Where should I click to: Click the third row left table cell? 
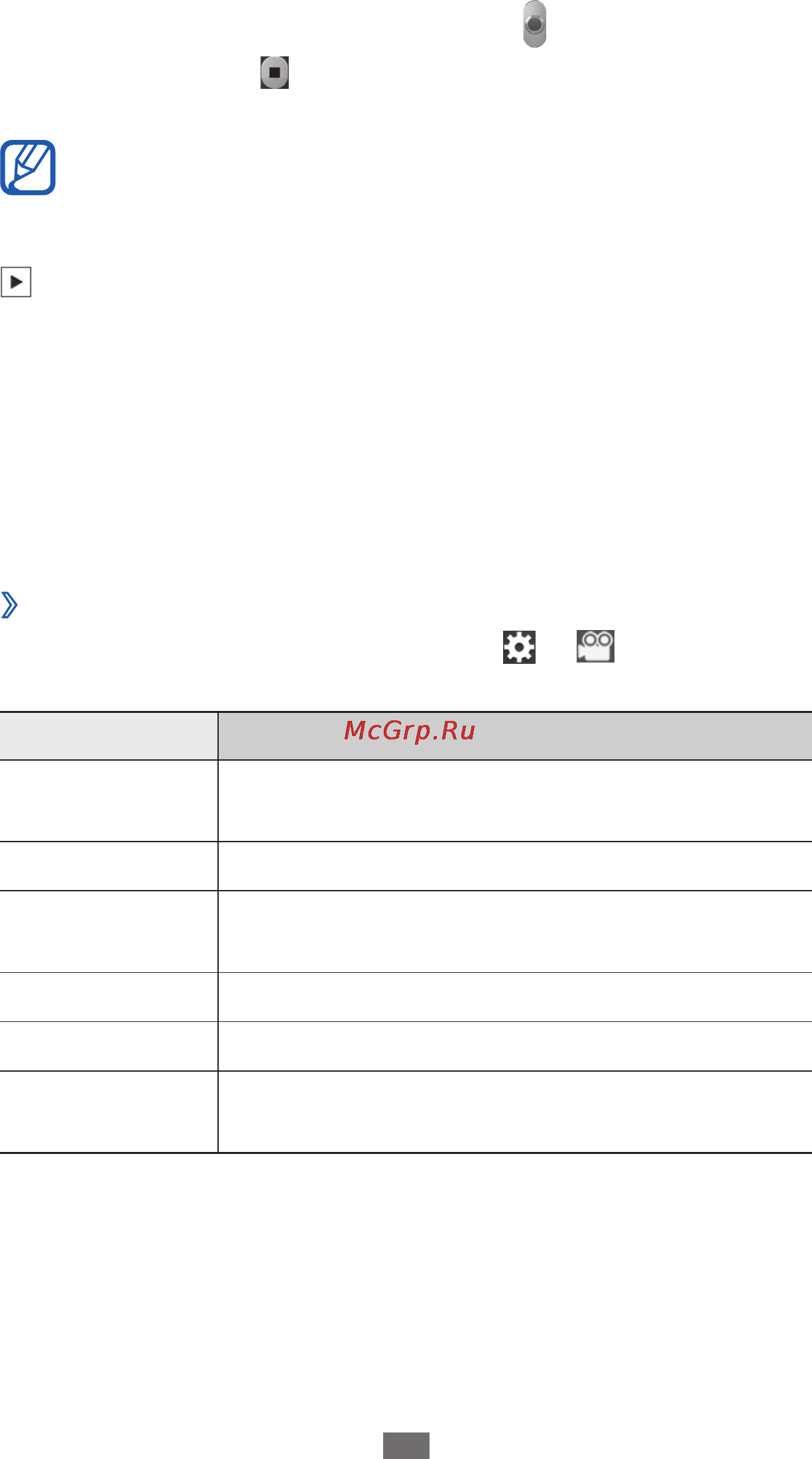click(x=109, y=932)
